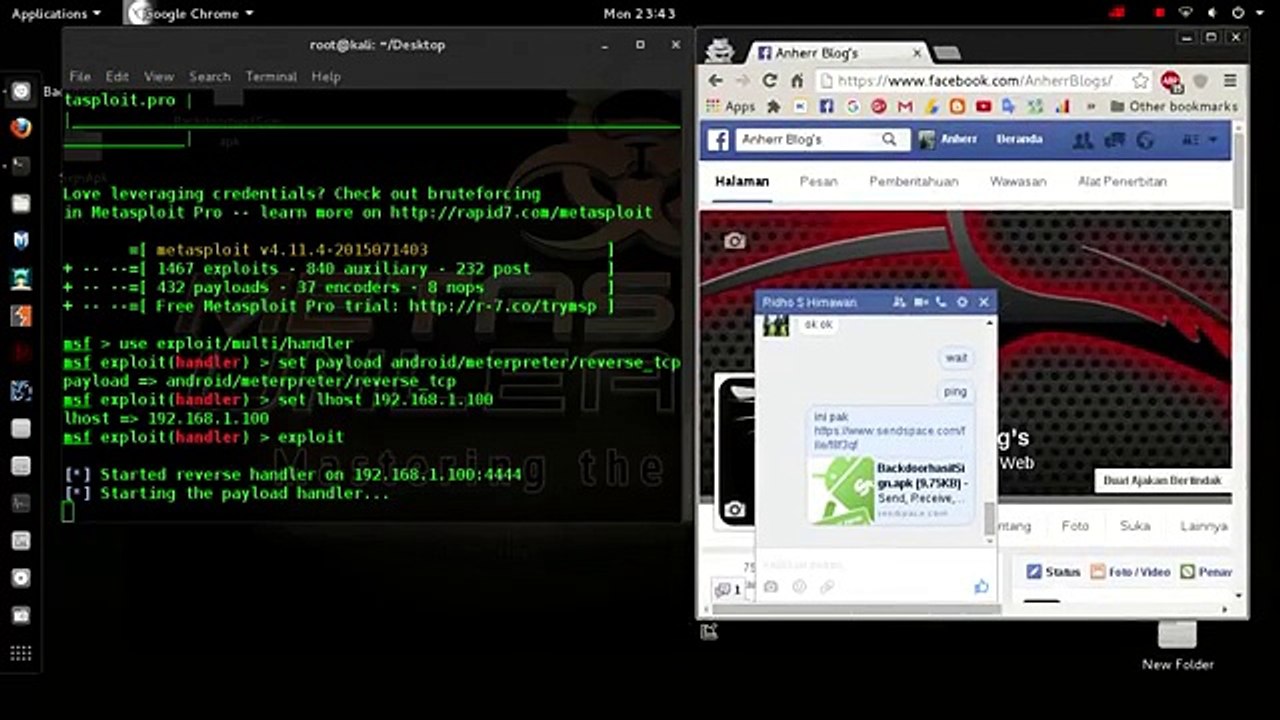
Task: Open the Anherr profile link in header
Action: tap(949, 139)
